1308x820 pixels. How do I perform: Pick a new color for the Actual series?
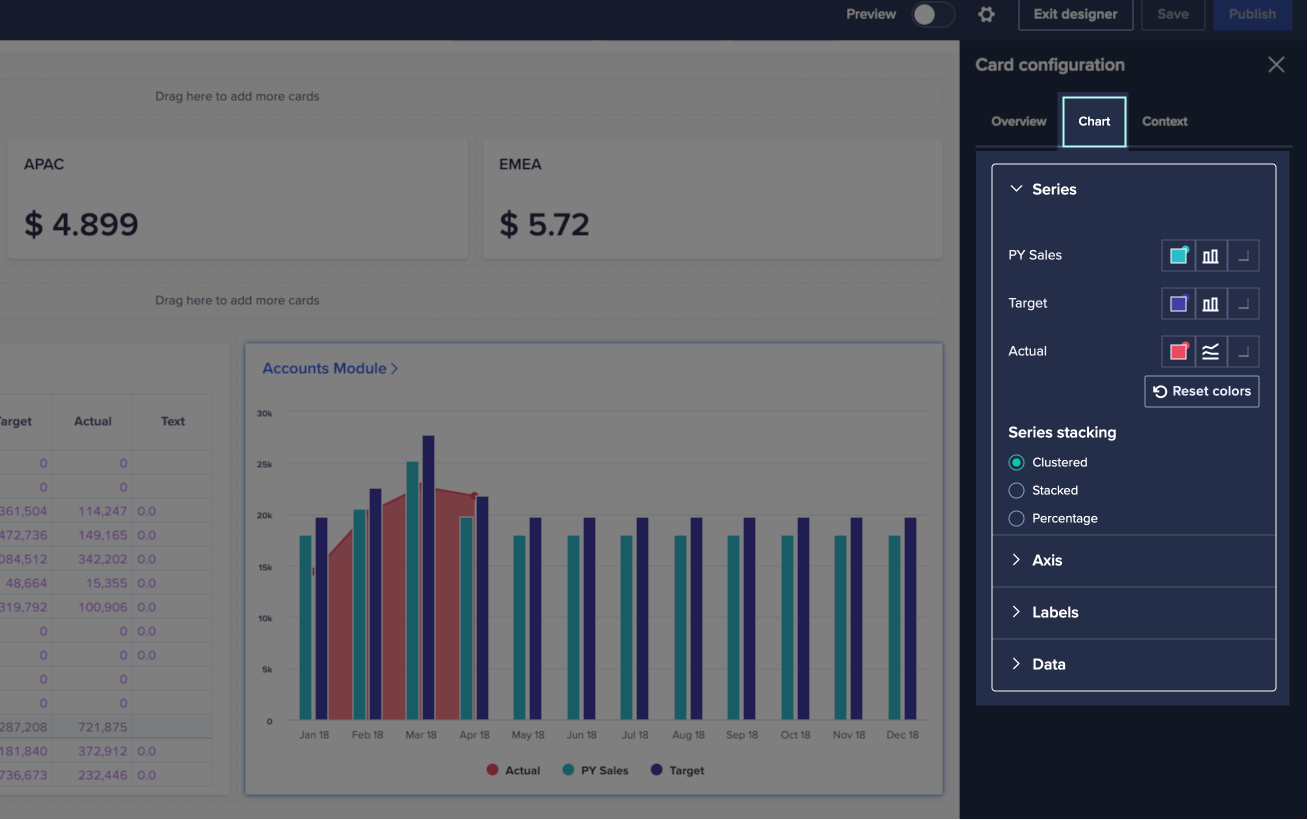(1178, 351)
